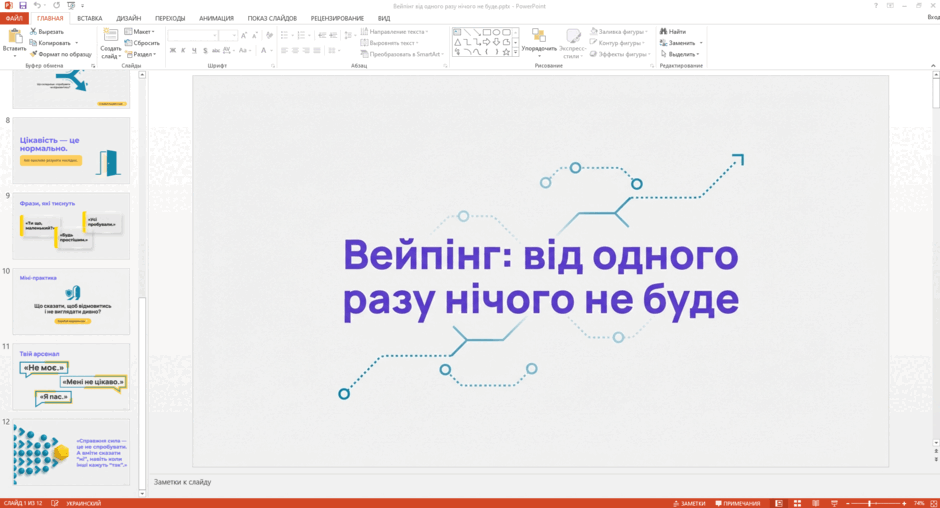Select the right arrow shape in gallery
The width and height of the screenshot is (940, 508).
coord(487,42)
